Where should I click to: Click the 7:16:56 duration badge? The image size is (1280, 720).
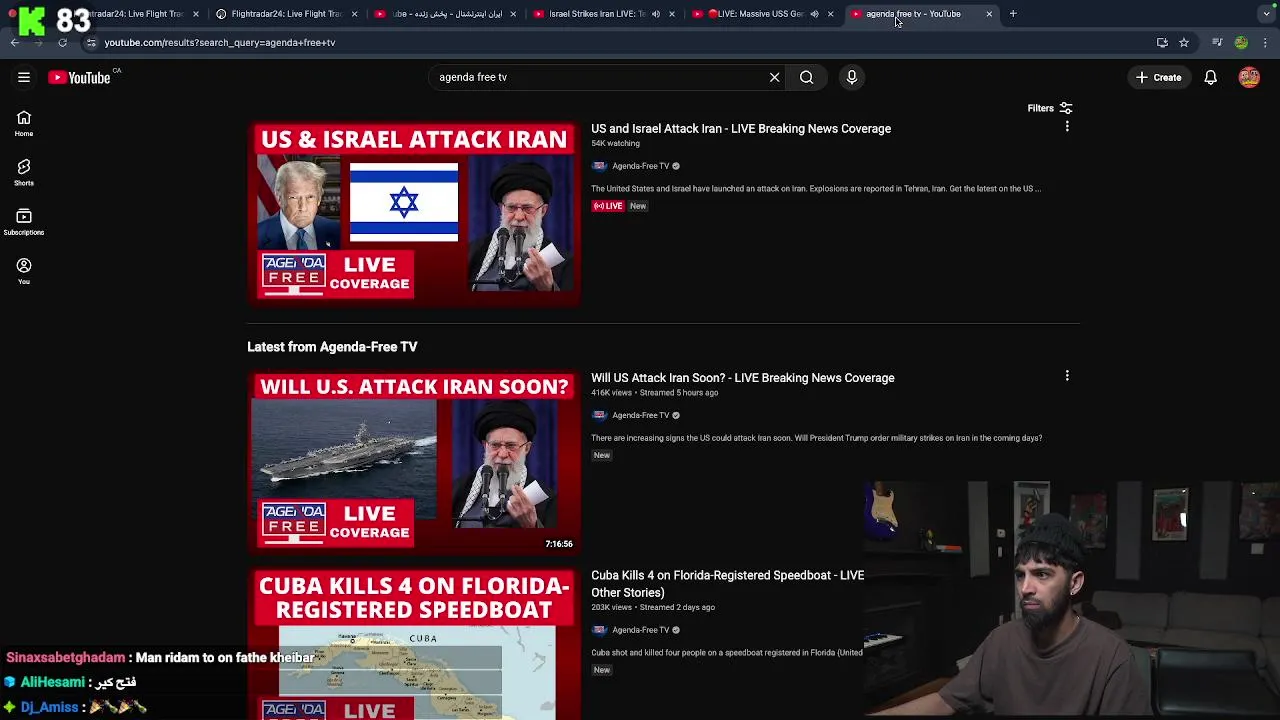click(559, 544)
